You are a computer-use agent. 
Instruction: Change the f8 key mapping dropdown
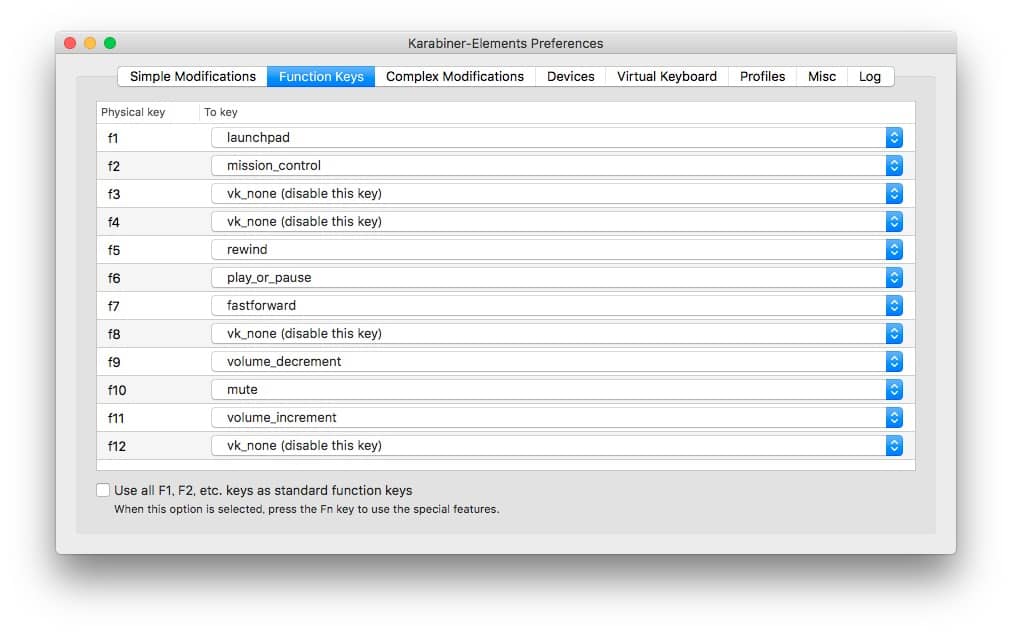click(x=556, y=334)
